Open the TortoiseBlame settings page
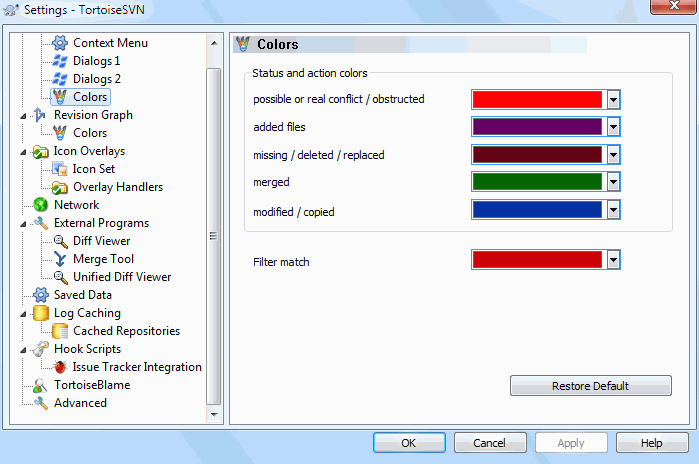699x464 pixels. coord(92,385)
